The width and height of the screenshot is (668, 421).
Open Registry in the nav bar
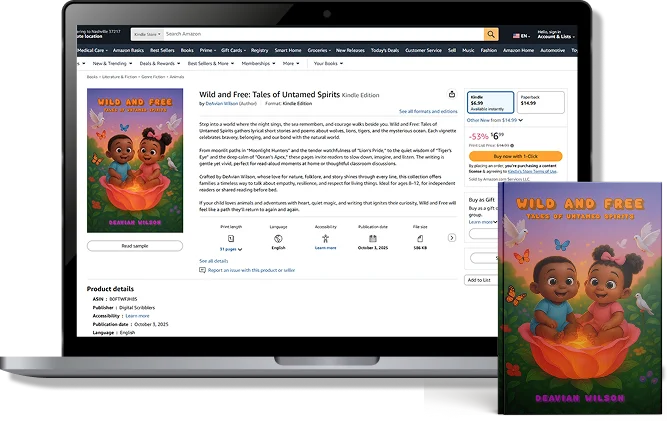click(259, 50)
